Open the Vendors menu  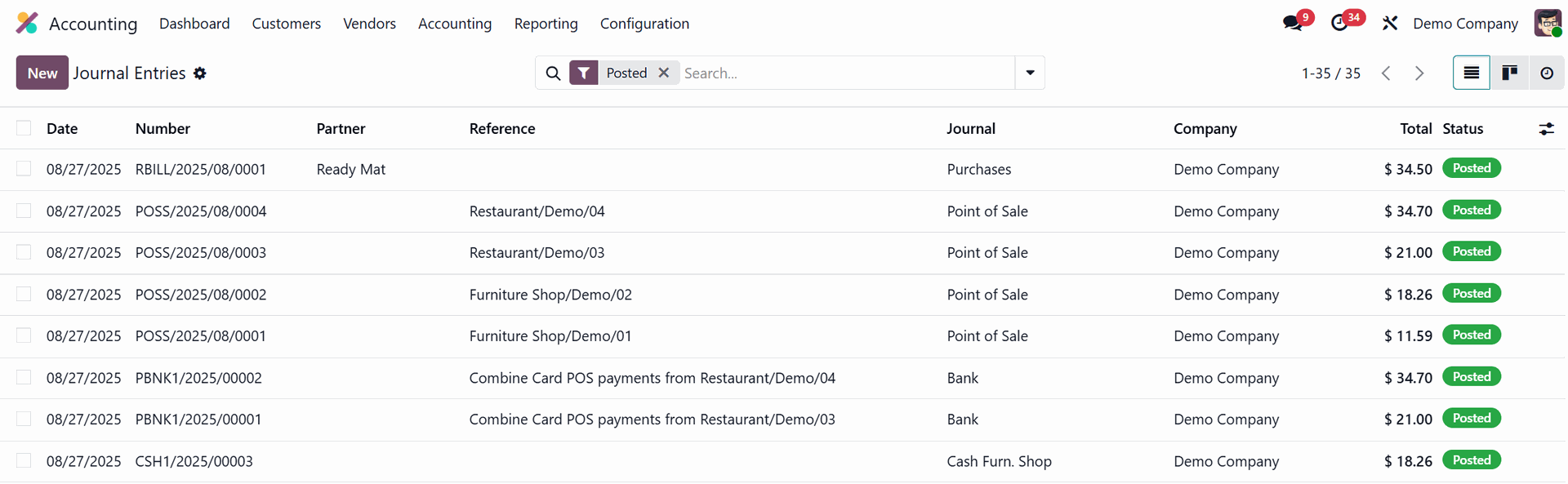tap(369, 24)
